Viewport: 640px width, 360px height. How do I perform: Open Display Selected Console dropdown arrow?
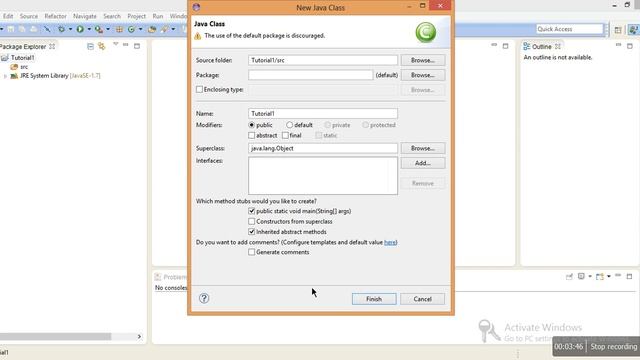click(590, 277)
